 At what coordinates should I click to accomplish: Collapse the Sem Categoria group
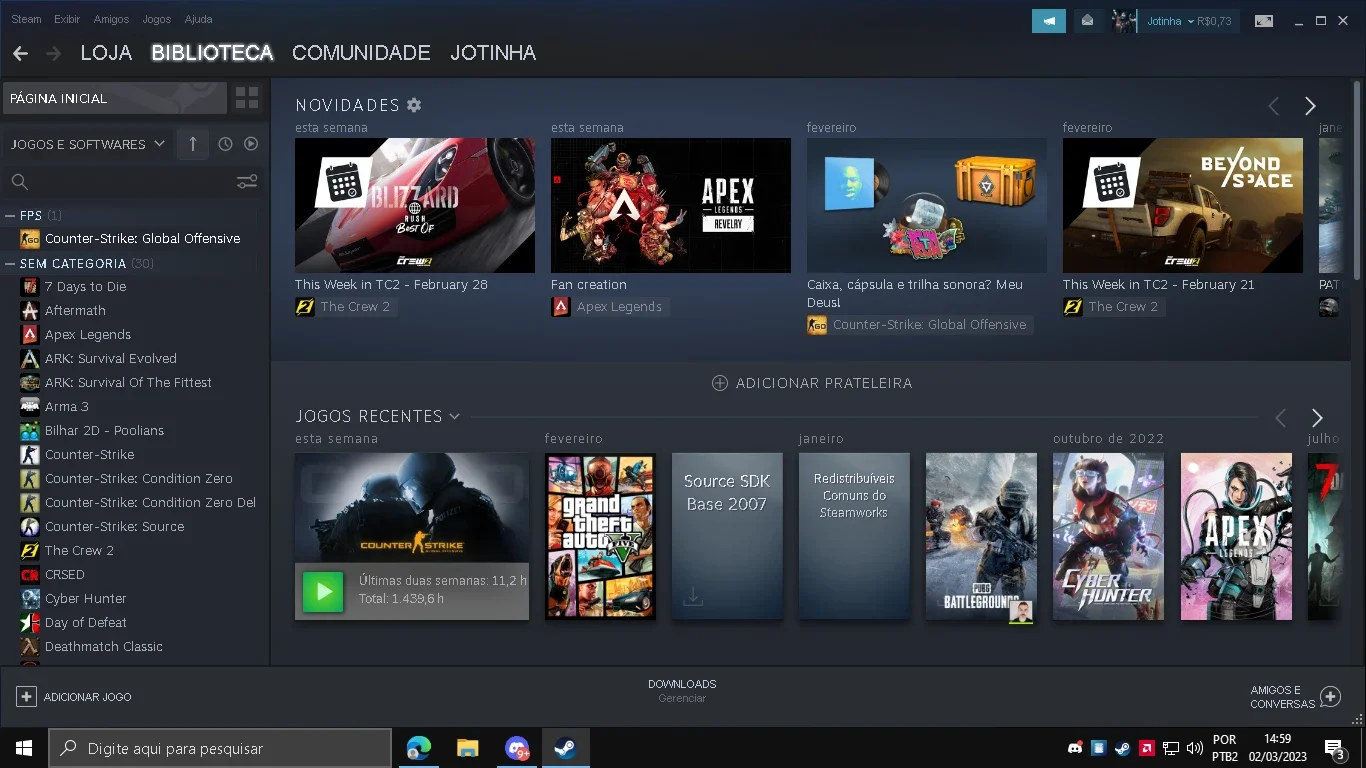click(x=10, y=264)
